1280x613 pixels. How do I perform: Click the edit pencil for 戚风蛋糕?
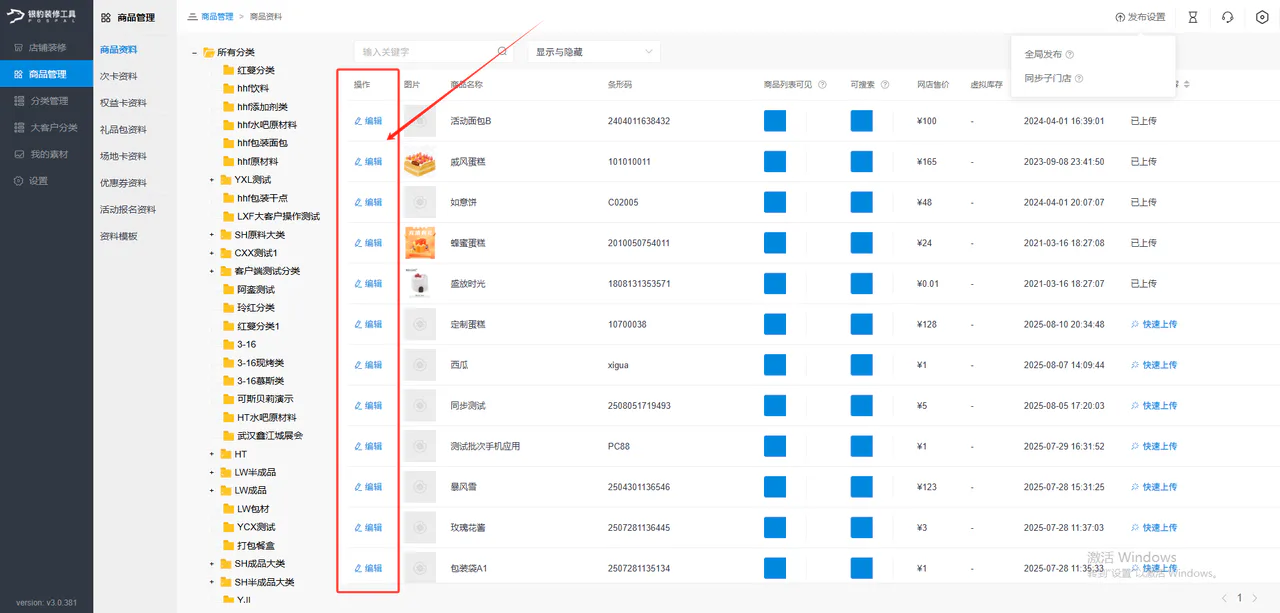358,161
